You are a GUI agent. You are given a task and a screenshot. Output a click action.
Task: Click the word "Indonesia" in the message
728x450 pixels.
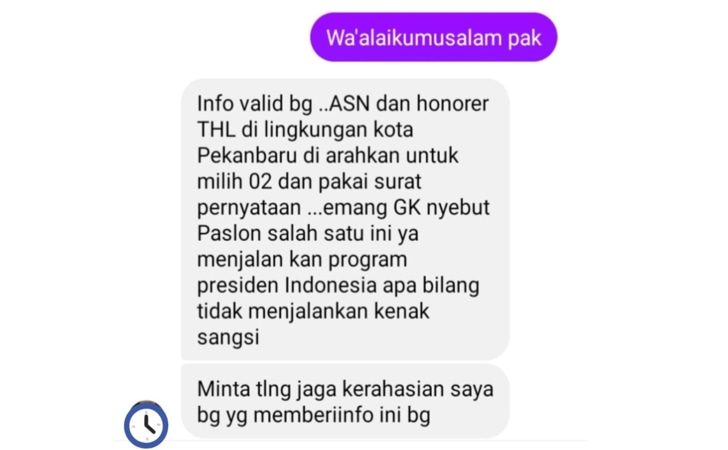tap(331, 285)
